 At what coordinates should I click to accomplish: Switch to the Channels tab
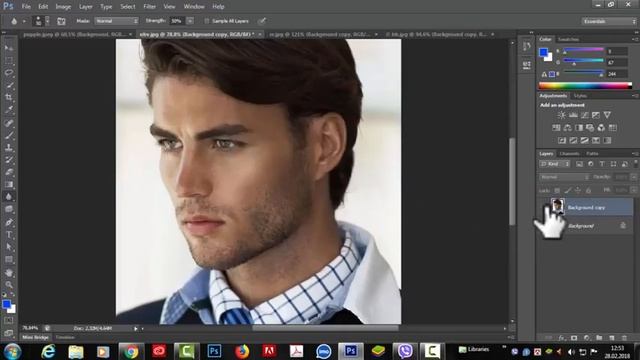point(569,153)
